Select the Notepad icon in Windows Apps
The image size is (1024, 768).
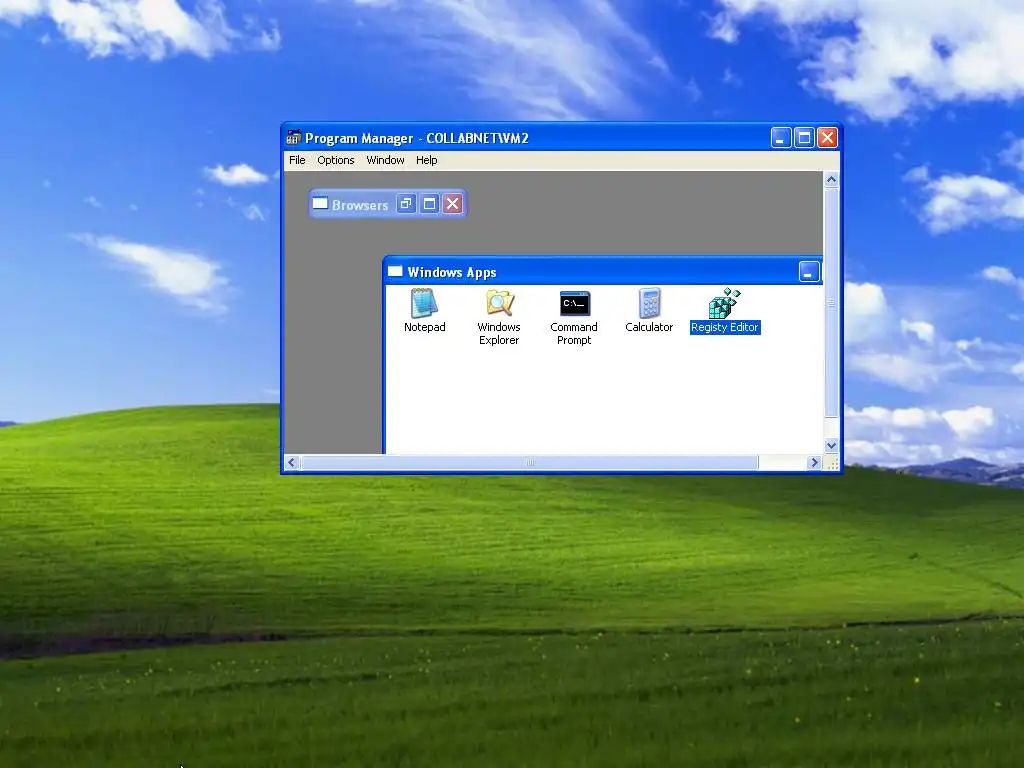click(424, 303)
